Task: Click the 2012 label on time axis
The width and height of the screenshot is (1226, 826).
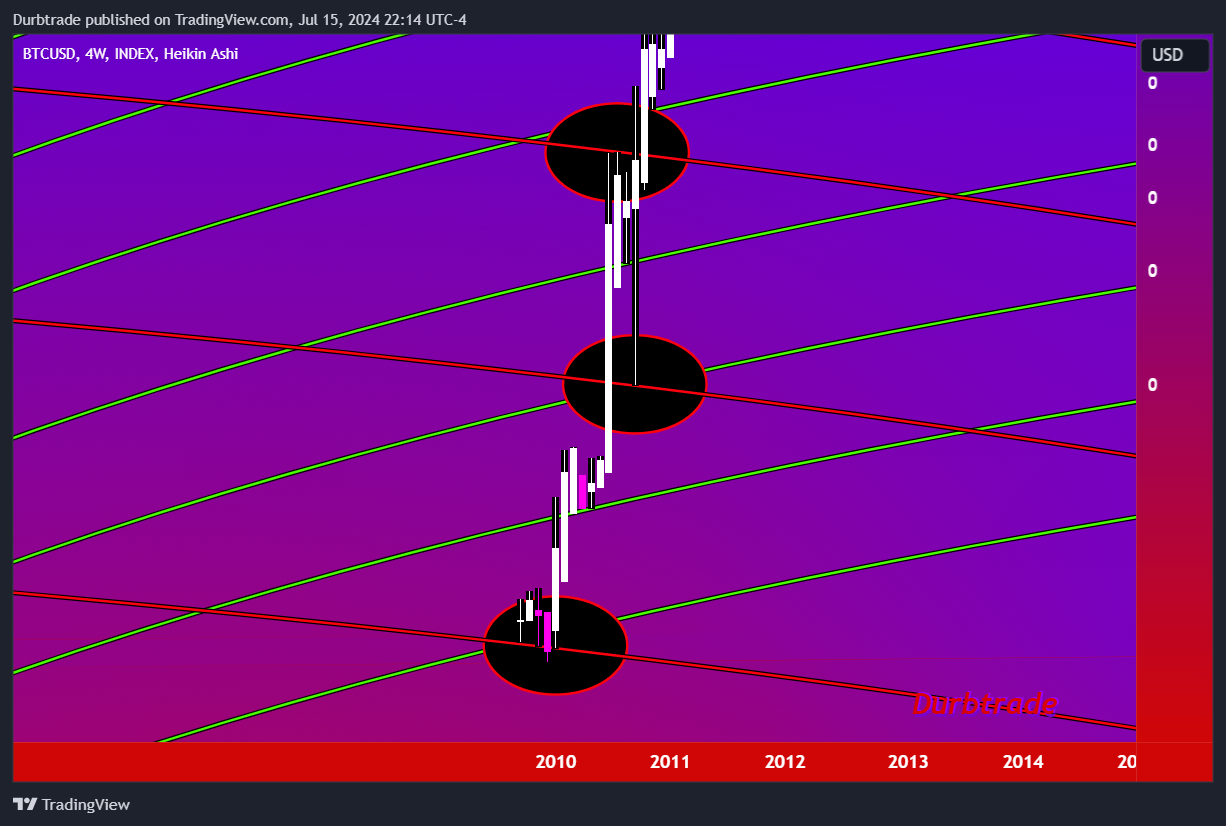Action: coord(785,762)
